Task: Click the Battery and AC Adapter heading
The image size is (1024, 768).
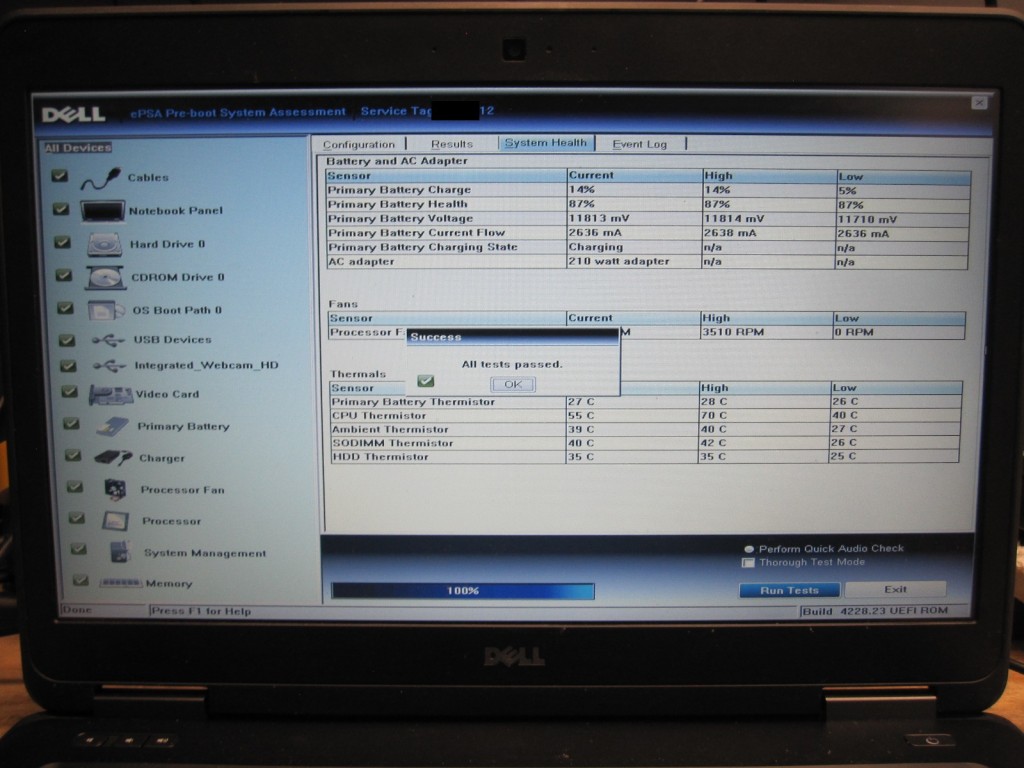Action: [x=397, y=161]
